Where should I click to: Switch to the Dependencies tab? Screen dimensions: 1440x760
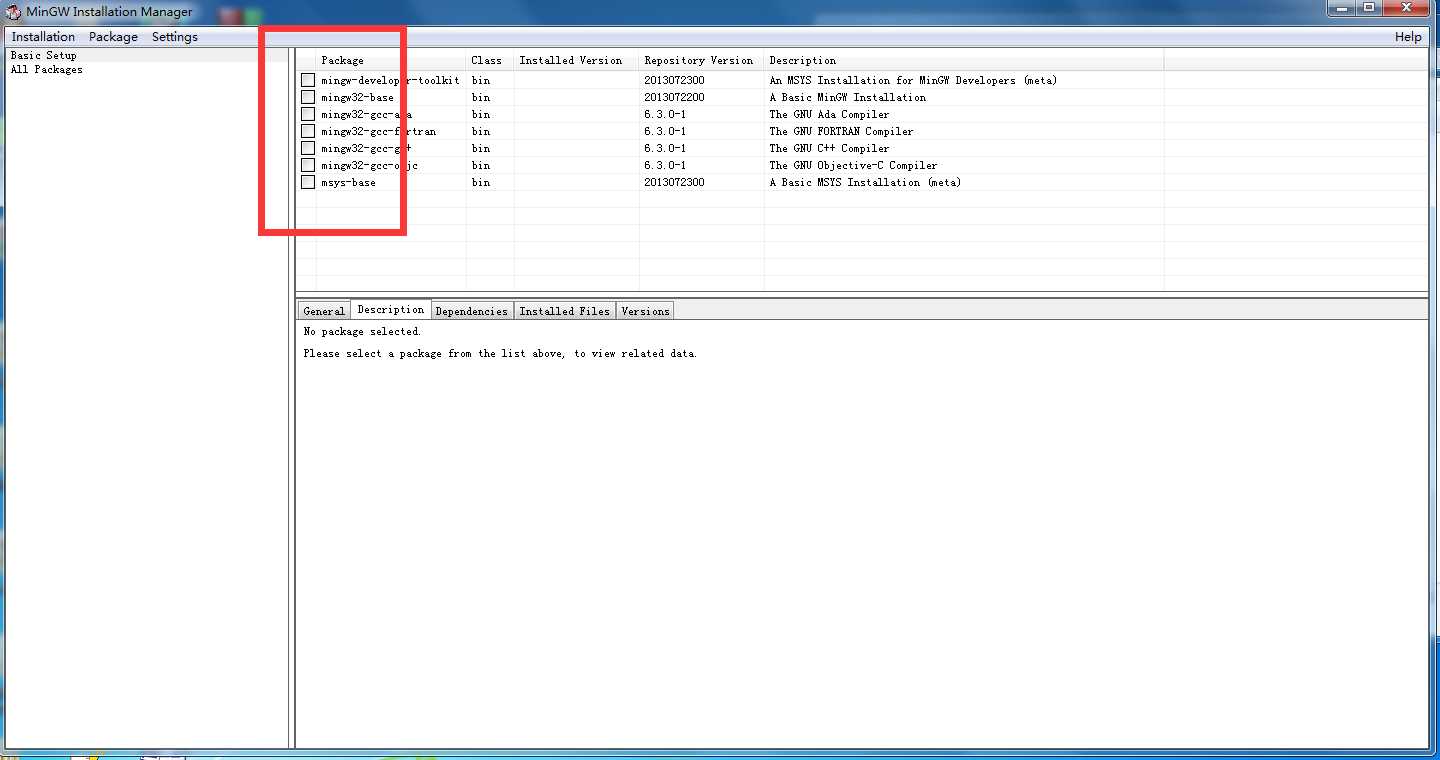coord(472,311)
